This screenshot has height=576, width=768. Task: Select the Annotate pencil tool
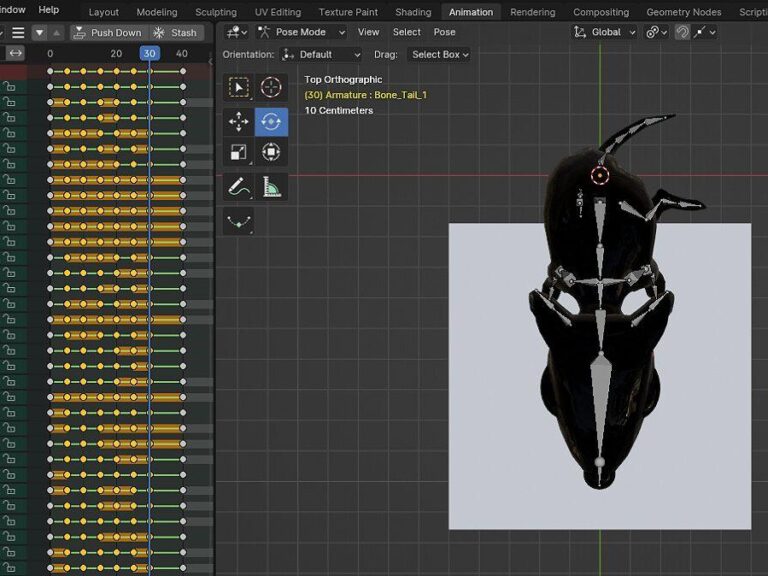(x=239, y=186)
